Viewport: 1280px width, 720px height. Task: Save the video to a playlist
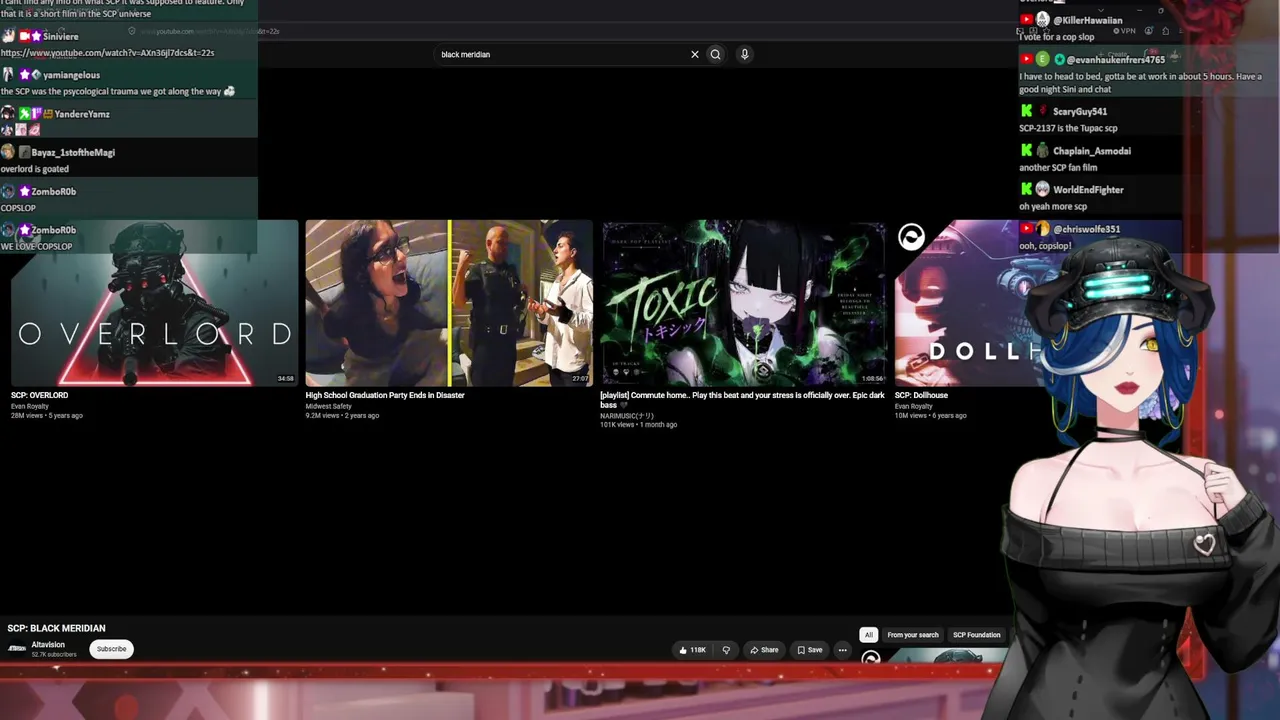[x=810, y=650]
